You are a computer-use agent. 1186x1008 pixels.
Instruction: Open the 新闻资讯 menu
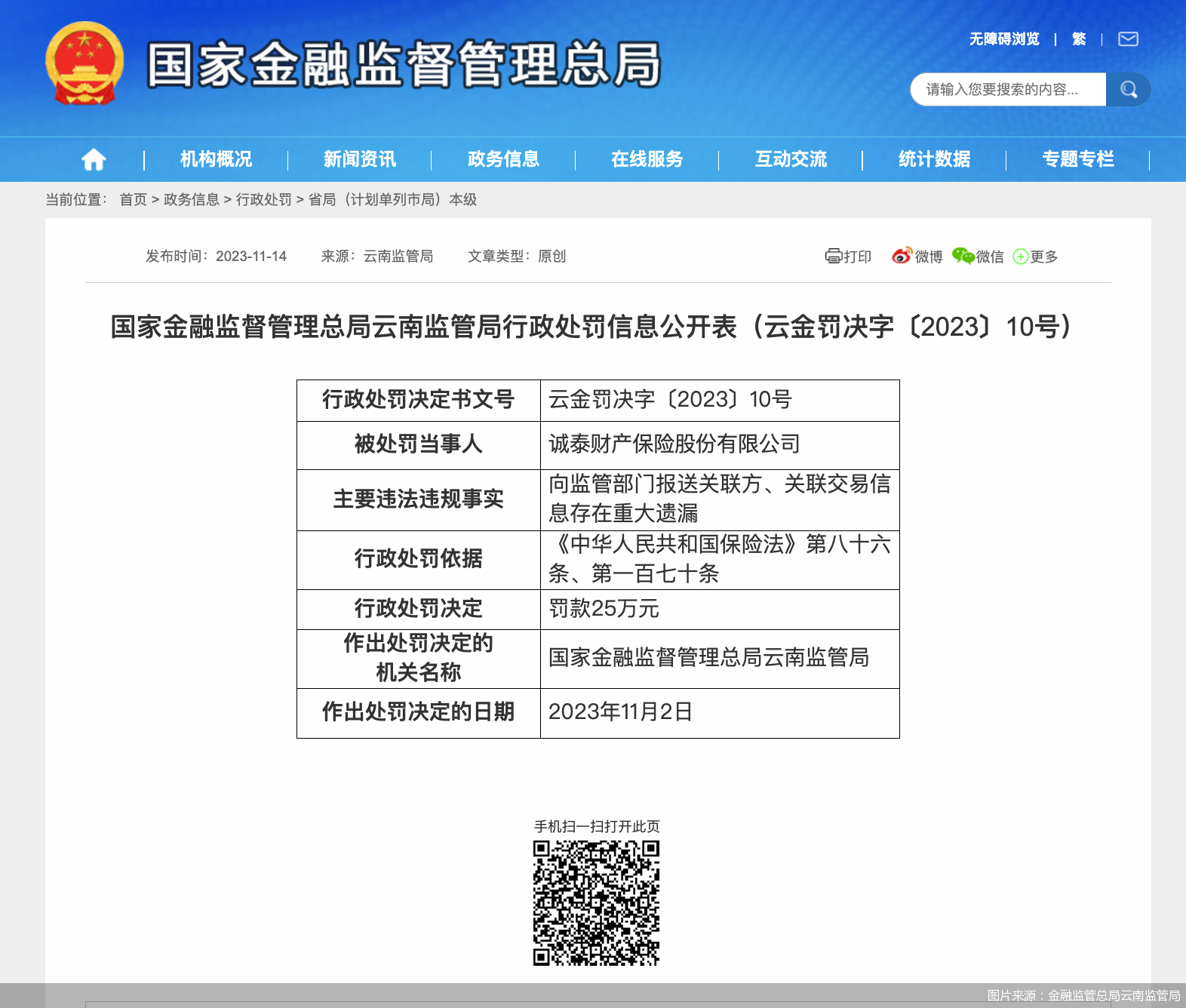(x=359, y=159)
